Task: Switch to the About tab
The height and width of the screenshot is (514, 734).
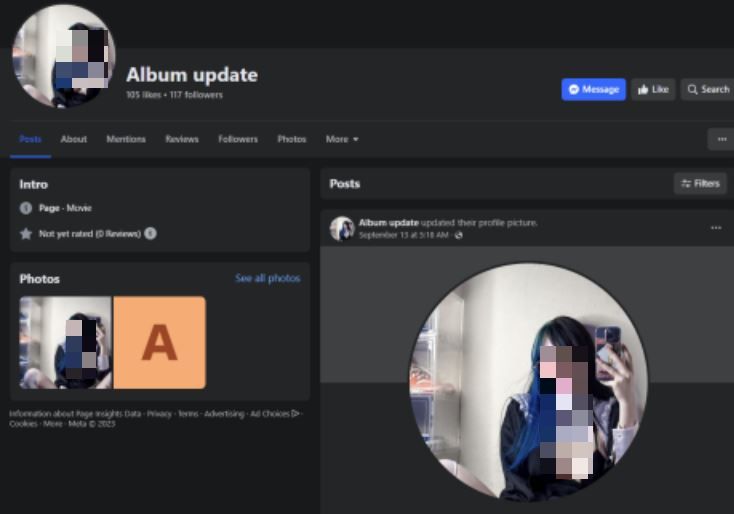Action: [74, 140]
